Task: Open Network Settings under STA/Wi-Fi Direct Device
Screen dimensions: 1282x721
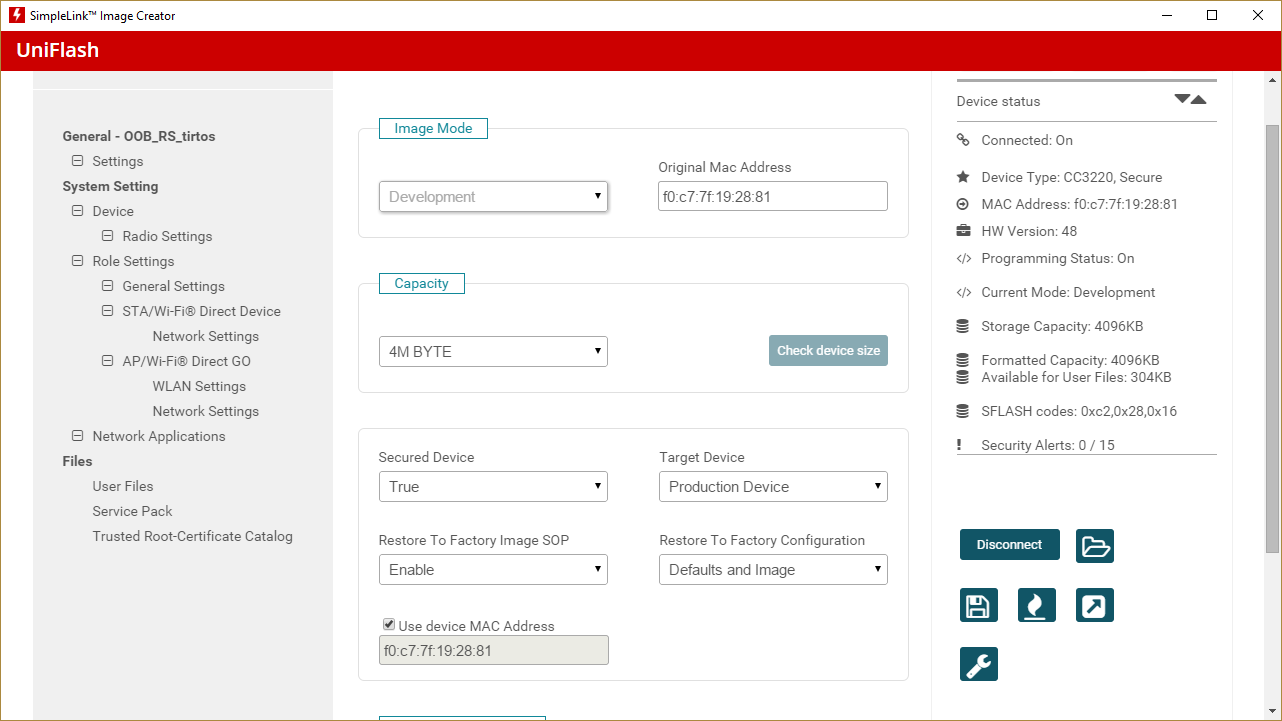Action: coord(205,336)
